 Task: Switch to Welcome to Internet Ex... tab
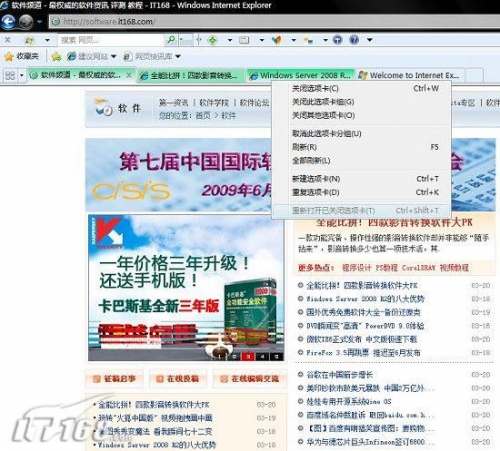click(x=410, y=75)
